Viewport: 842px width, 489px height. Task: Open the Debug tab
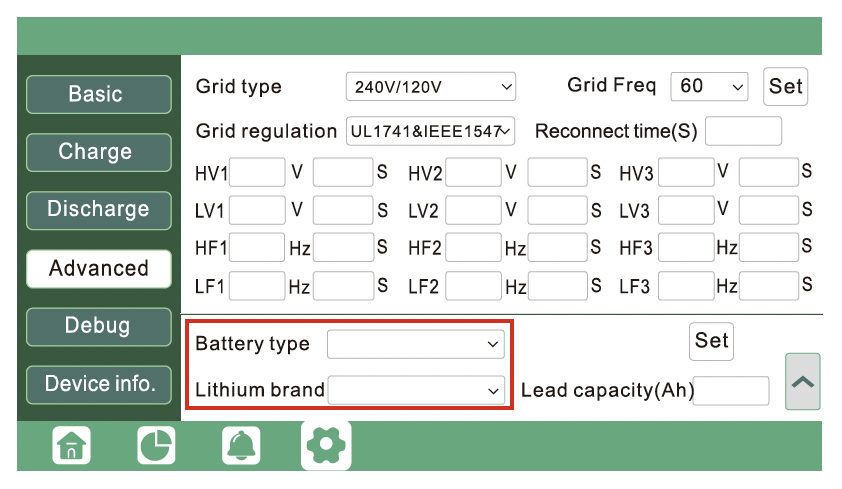click(99, 326)
